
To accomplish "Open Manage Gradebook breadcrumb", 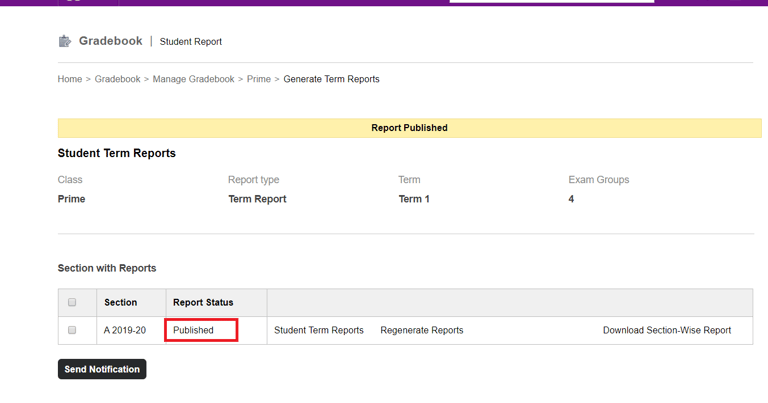I will 193,79.
